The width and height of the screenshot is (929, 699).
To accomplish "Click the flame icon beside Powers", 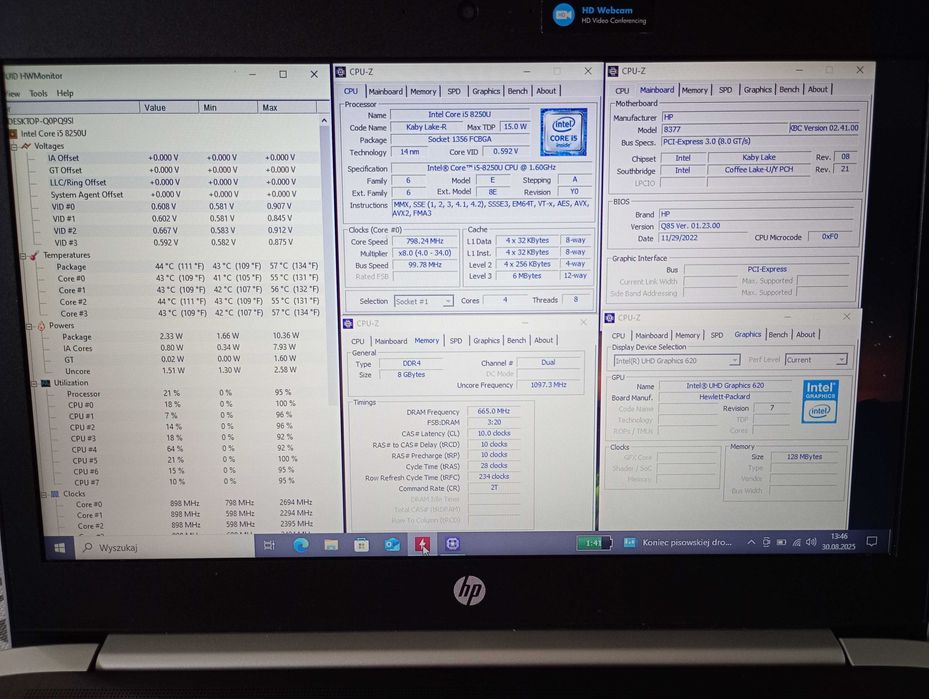I will [41, 326].
